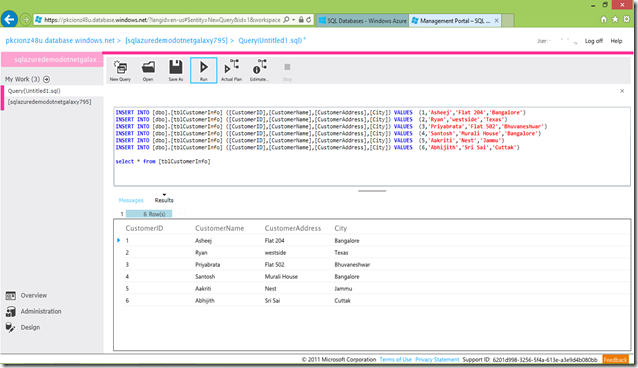Viewport: 638px width, 368px height.
Task: Open a new blank browser tab
Action: 507,20
